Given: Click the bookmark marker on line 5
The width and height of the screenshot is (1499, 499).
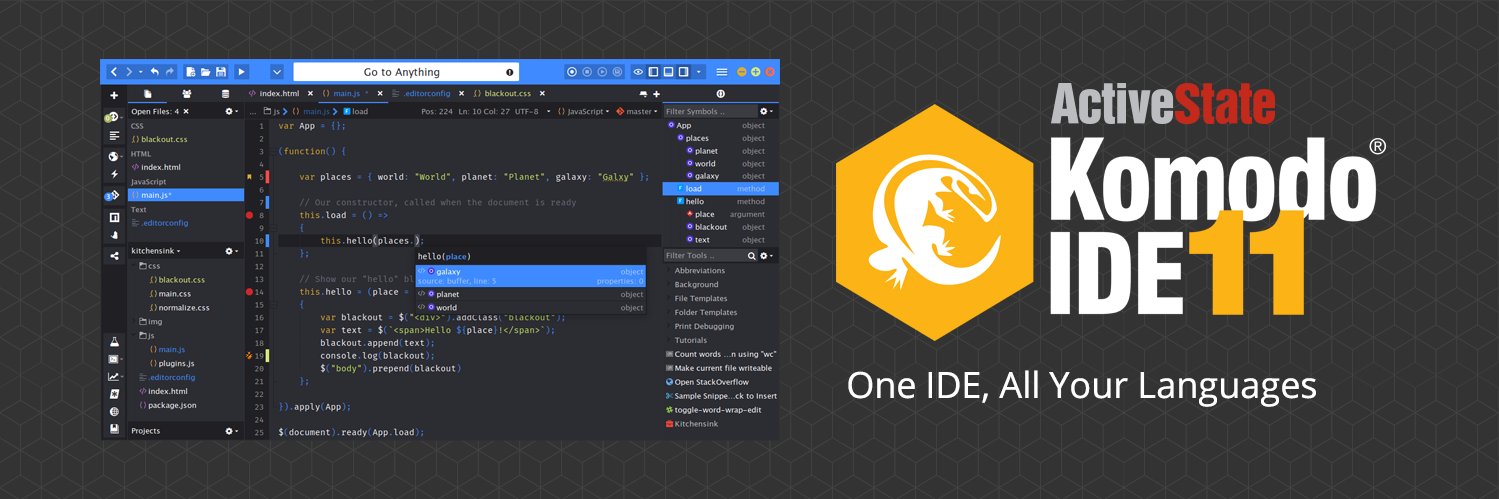Looking at the screenshot, I should click(249, 177).
